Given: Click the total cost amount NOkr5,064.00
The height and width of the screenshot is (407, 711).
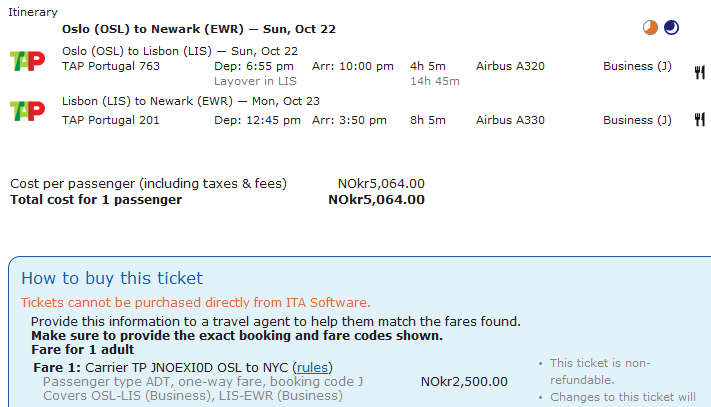Looking at the screenshot, I should tap(376, 199).
